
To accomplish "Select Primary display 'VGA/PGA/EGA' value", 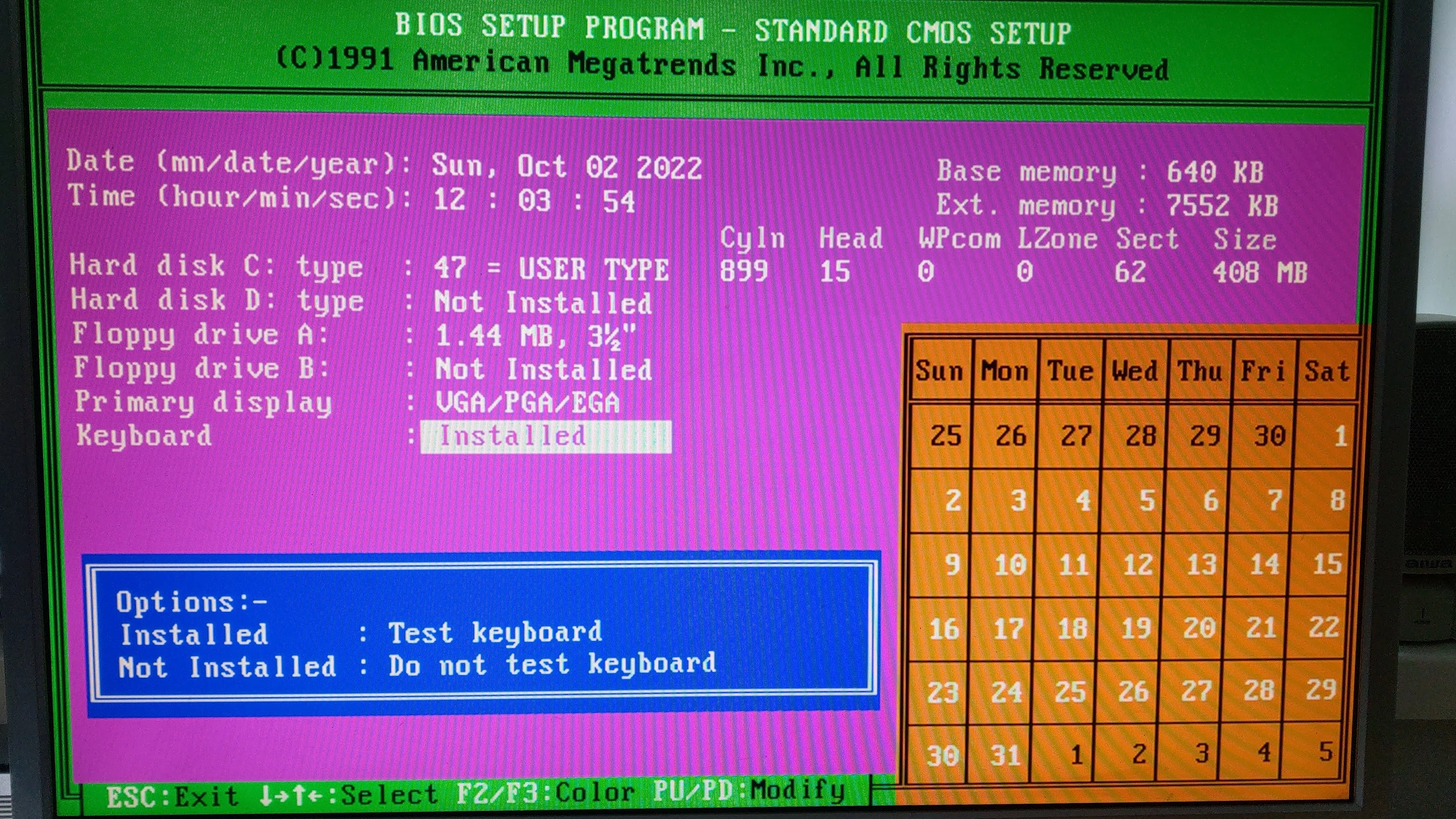I will point(528,403).
